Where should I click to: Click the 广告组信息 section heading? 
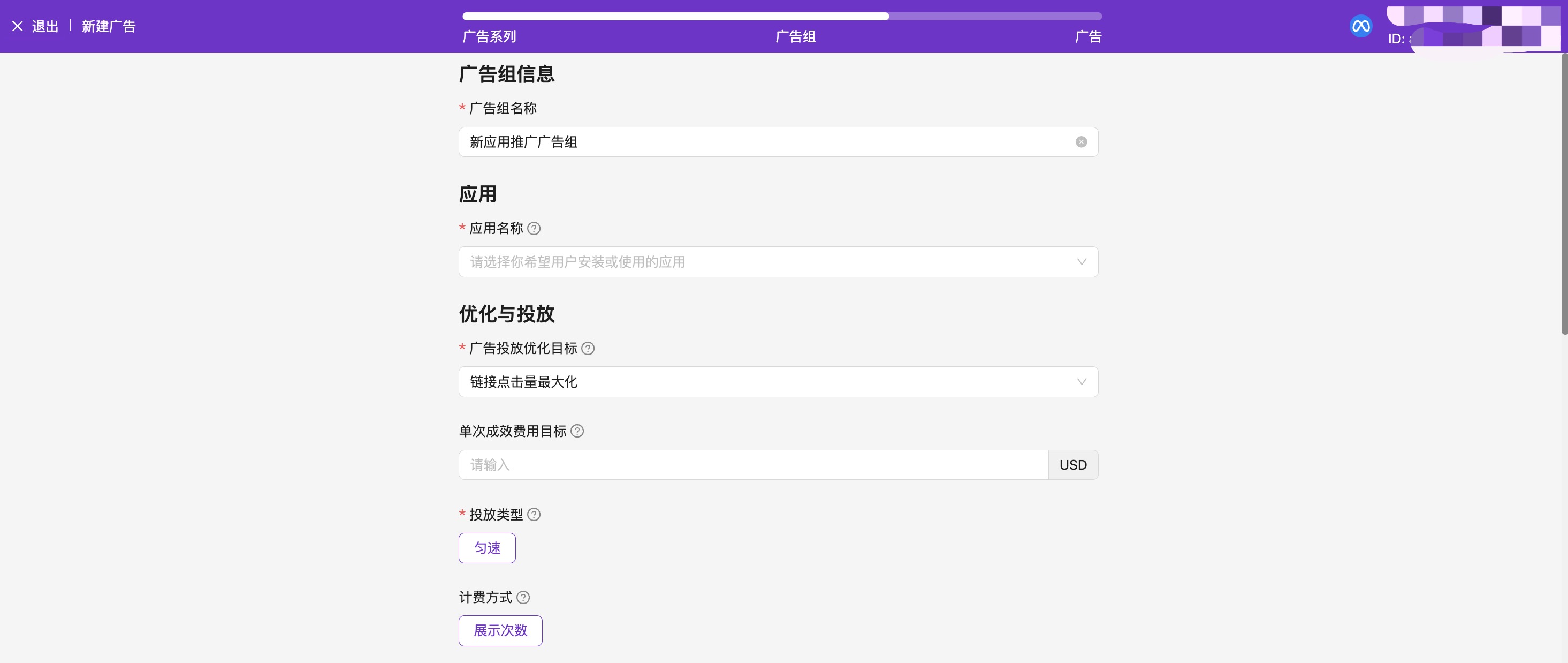(x=507, y=74)
